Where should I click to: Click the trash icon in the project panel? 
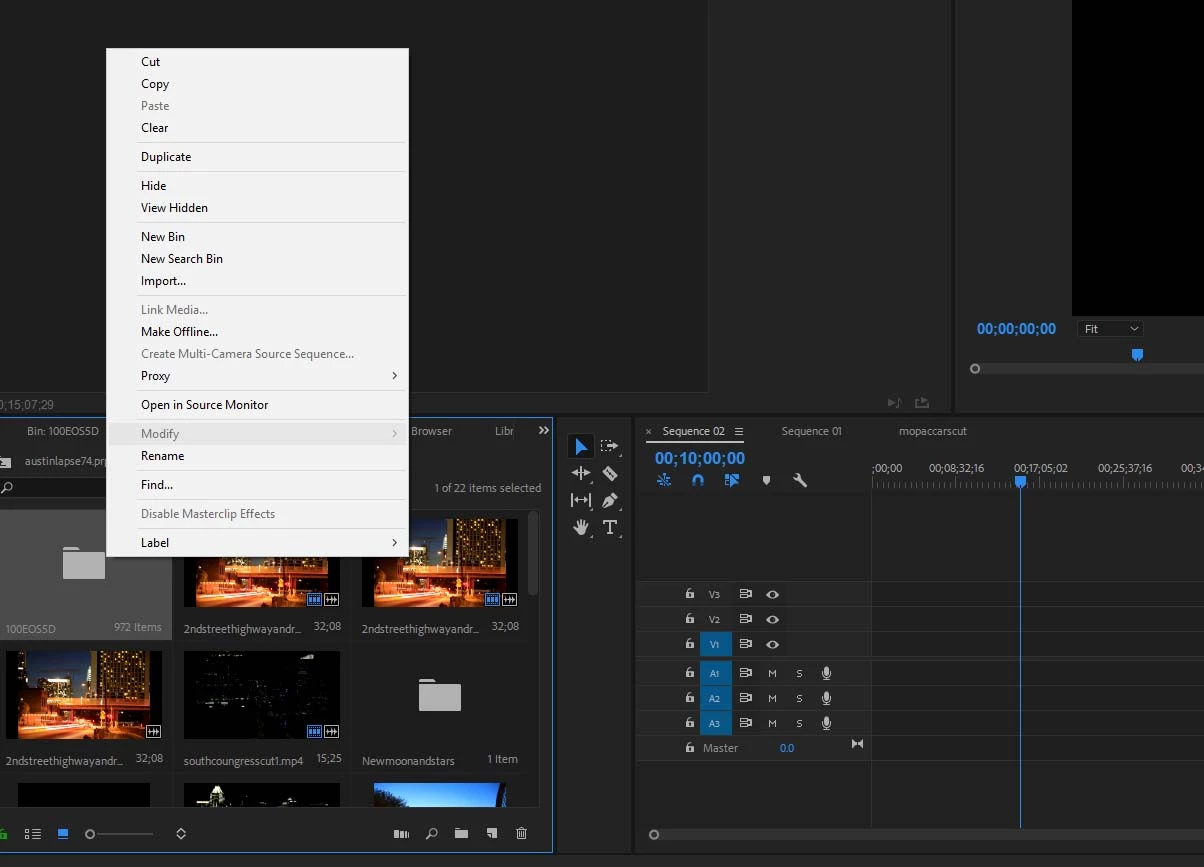point(521,833)
